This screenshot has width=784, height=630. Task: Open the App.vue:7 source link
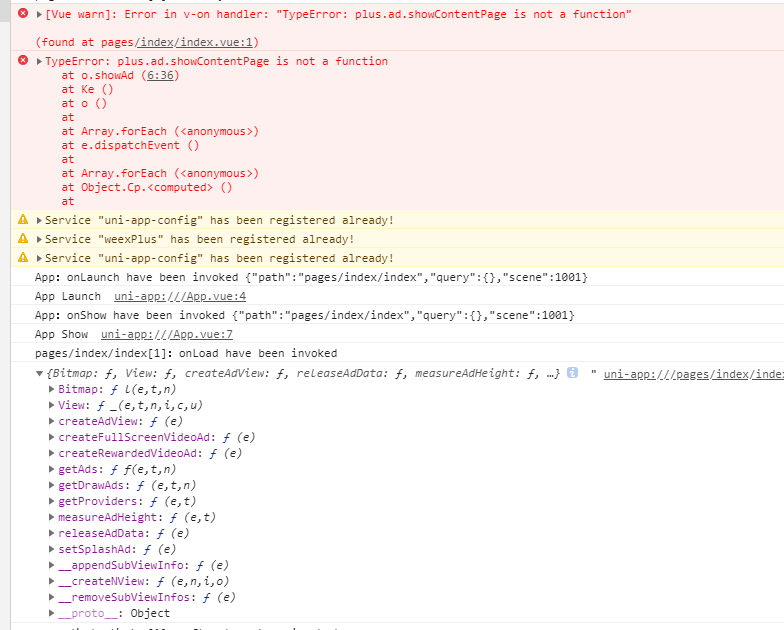(166, 334)
